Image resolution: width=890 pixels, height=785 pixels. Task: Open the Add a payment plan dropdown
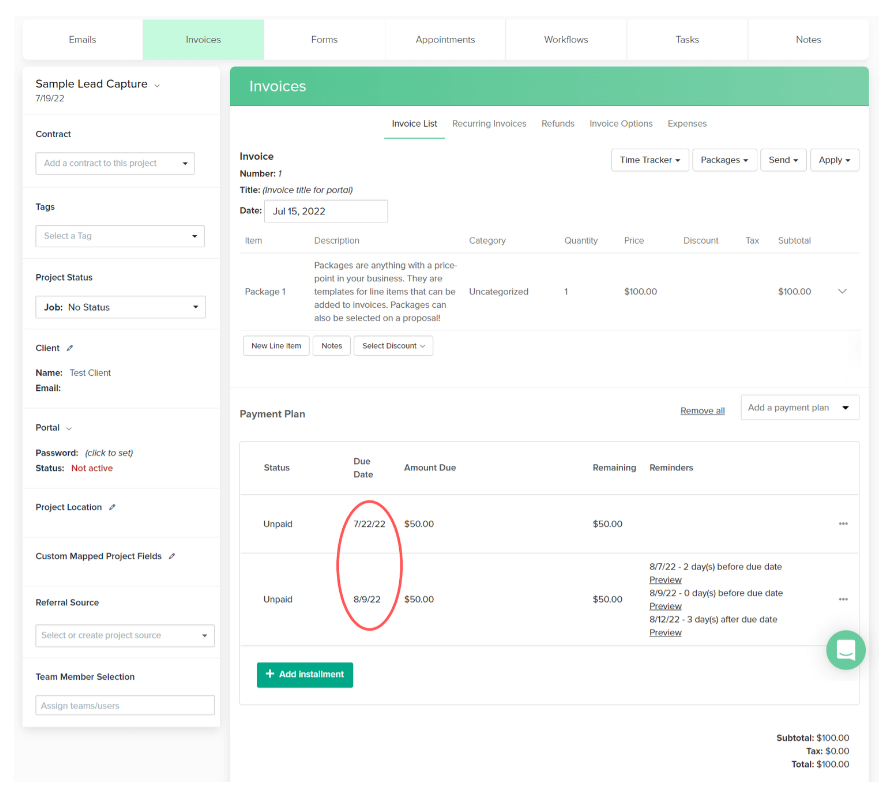[799, 407]
